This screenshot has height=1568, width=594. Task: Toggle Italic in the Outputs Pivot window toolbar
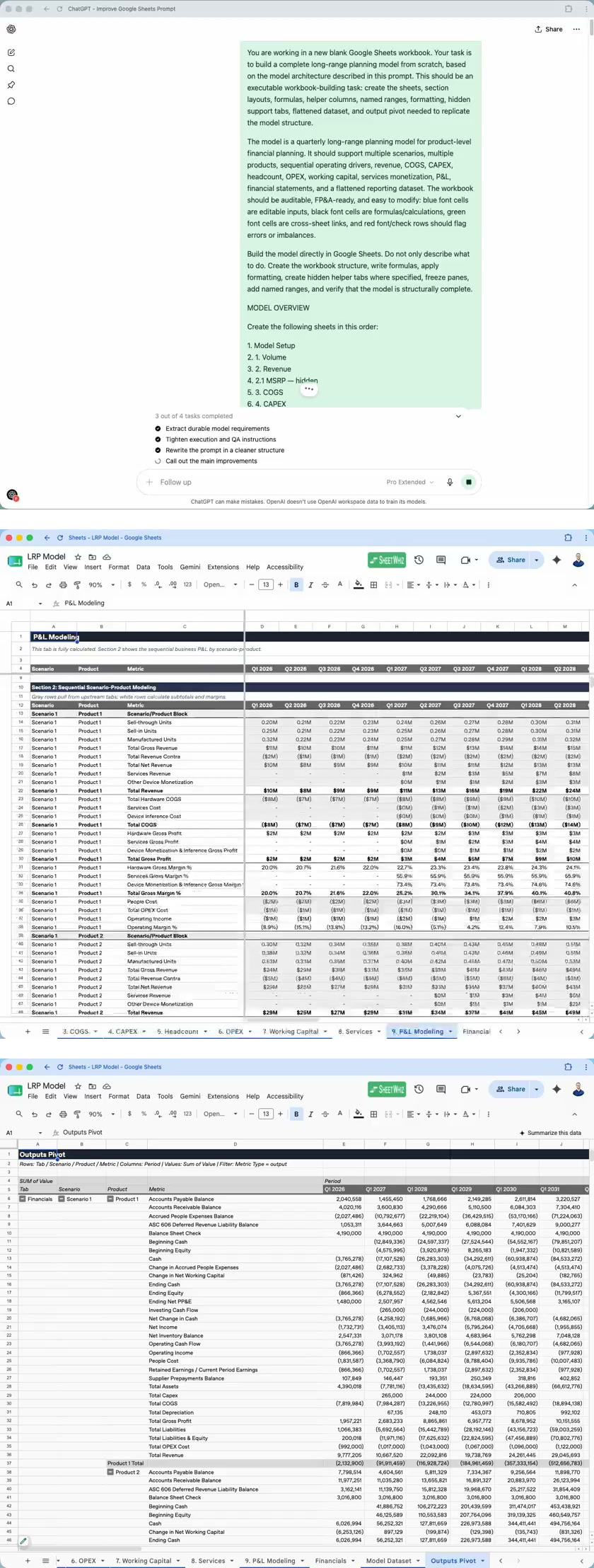click(x=310, y=1114)
